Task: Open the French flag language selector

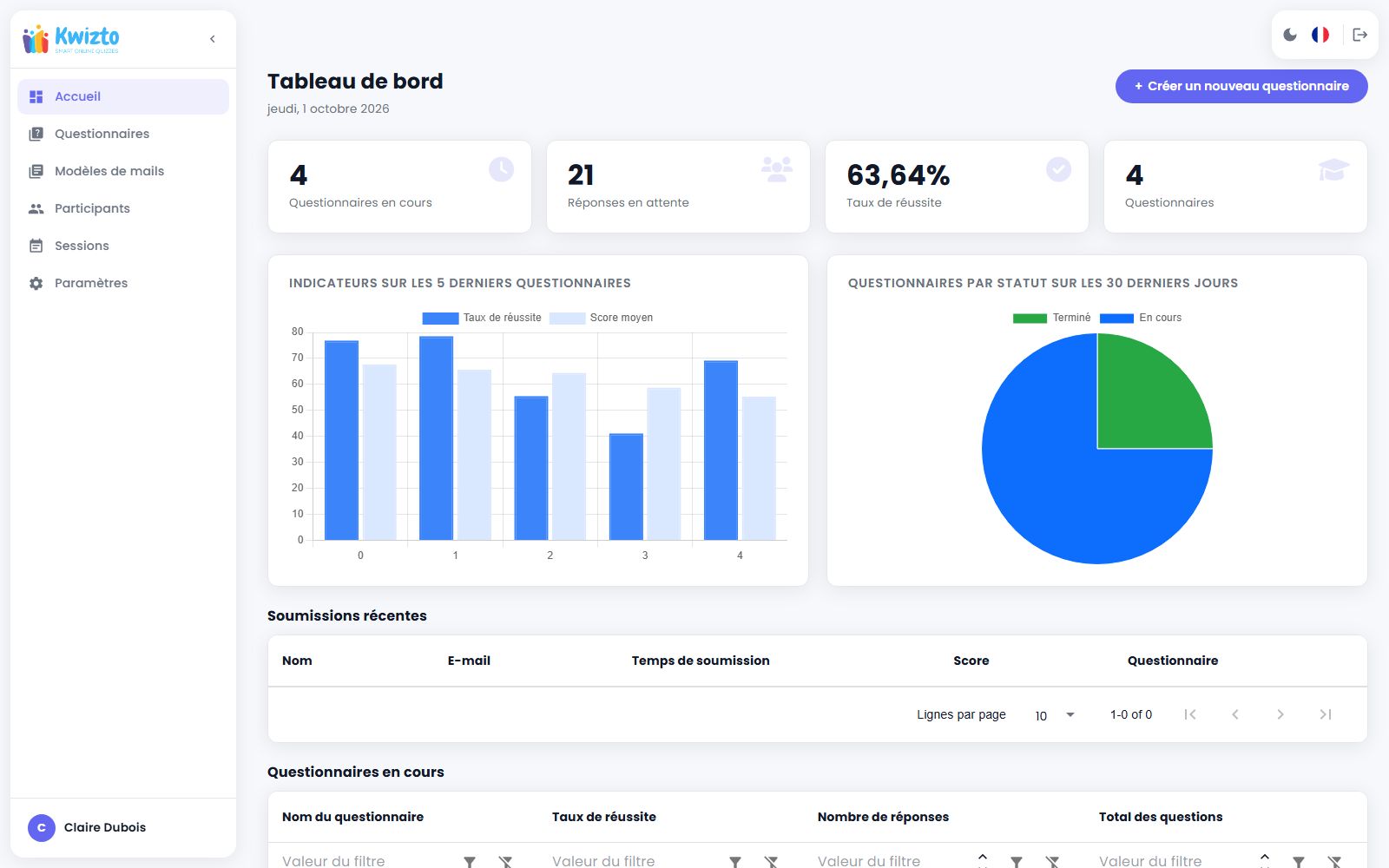Action: click(x=1320, y=35)
